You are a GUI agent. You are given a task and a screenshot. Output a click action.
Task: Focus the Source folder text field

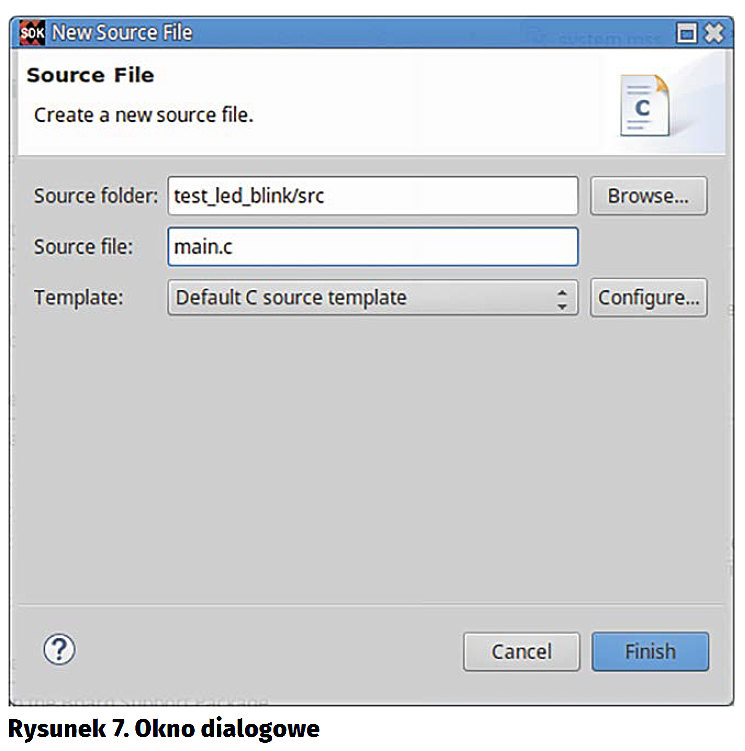click(372, 196)
